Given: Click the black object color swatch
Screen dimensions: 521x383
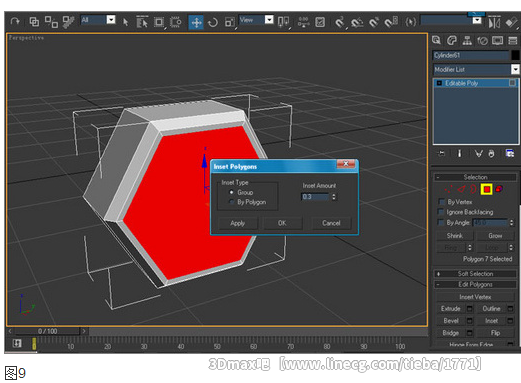Looking at the screenshot, I should (515, 55).
